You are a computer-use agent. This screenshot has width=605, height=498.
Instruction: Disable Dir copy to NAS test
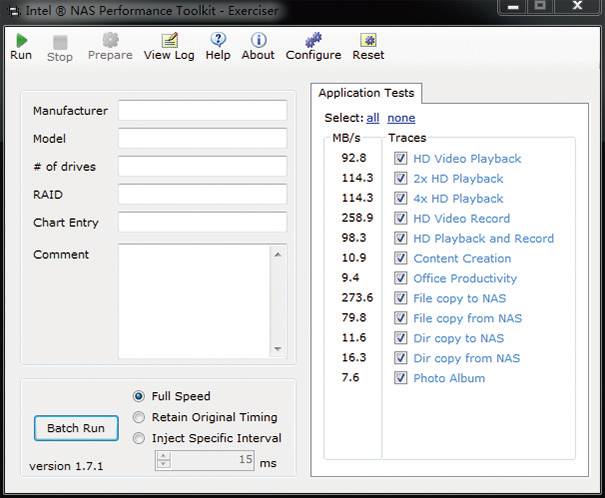click(x=400, y=338)
